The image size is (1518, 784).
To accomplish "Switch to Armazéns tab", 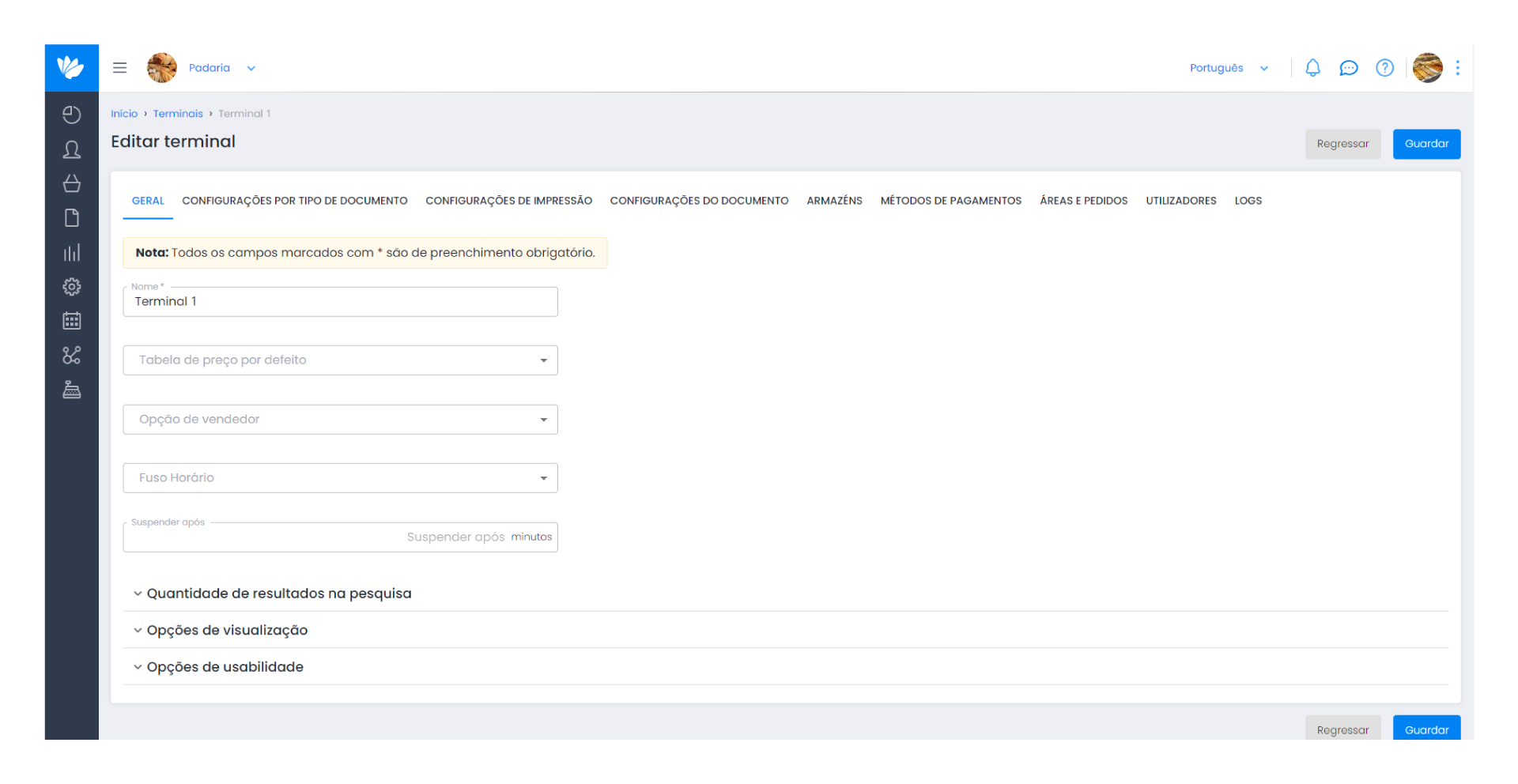I will pyautogui.click(x=834, y=201).
